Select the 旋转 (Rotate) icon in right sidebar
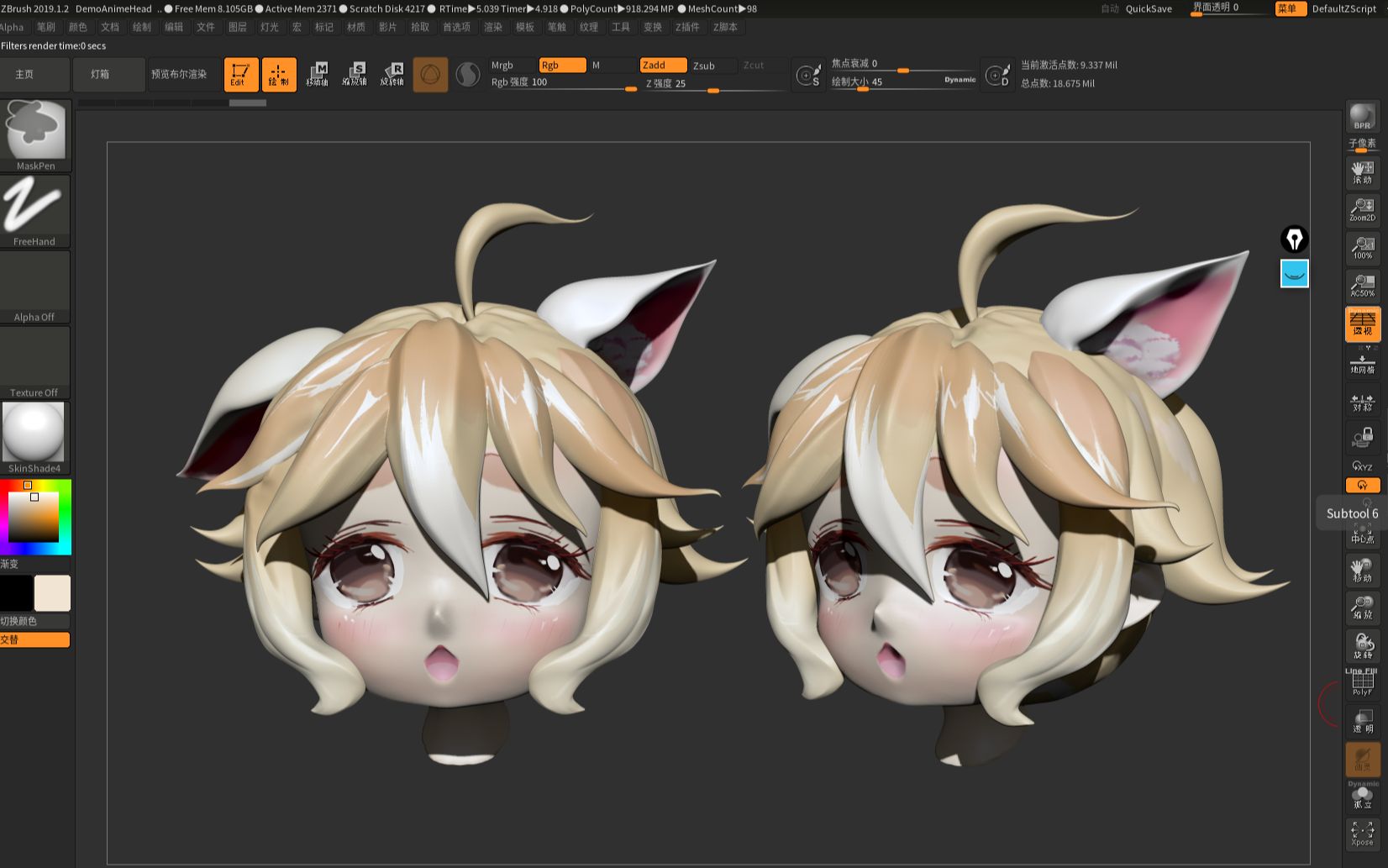 click(x=1363, y=644)
